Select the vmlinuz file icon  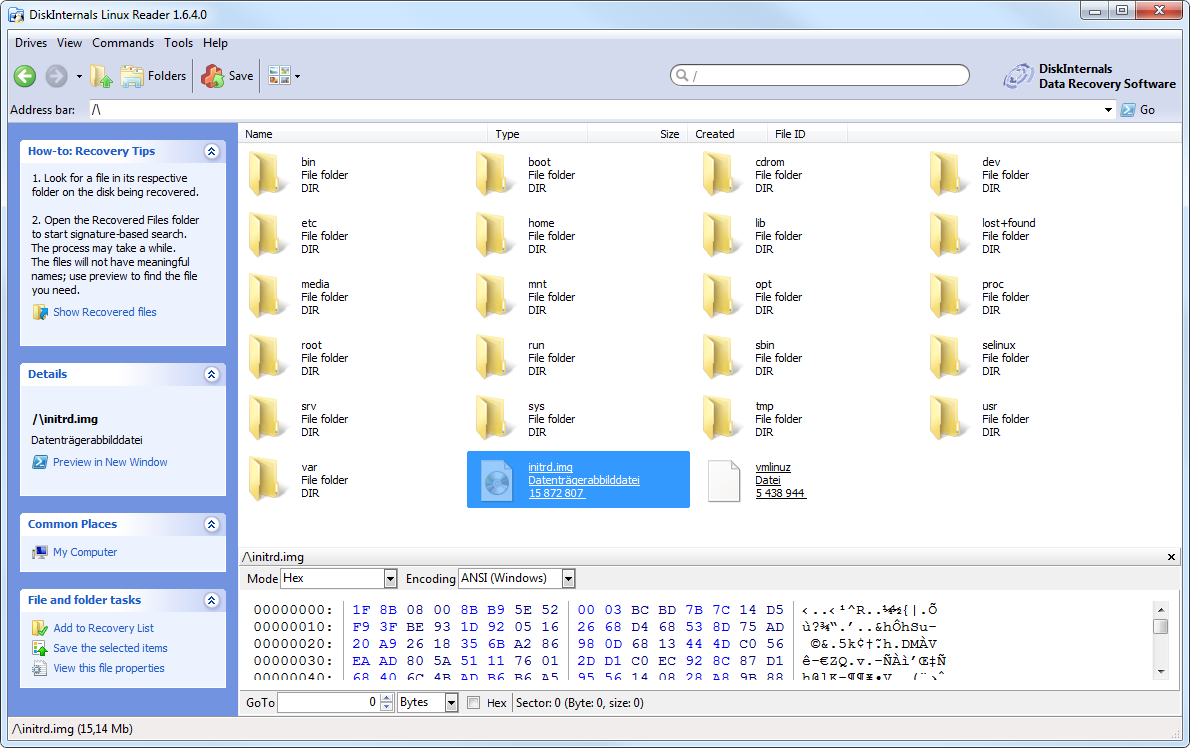click(x=723, y=480)
